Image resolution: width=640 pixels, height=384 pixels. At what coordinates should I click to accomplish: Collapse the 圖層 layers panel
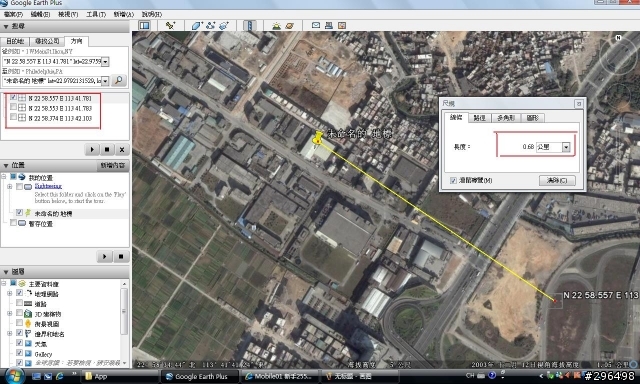click(x=6, y=272)
